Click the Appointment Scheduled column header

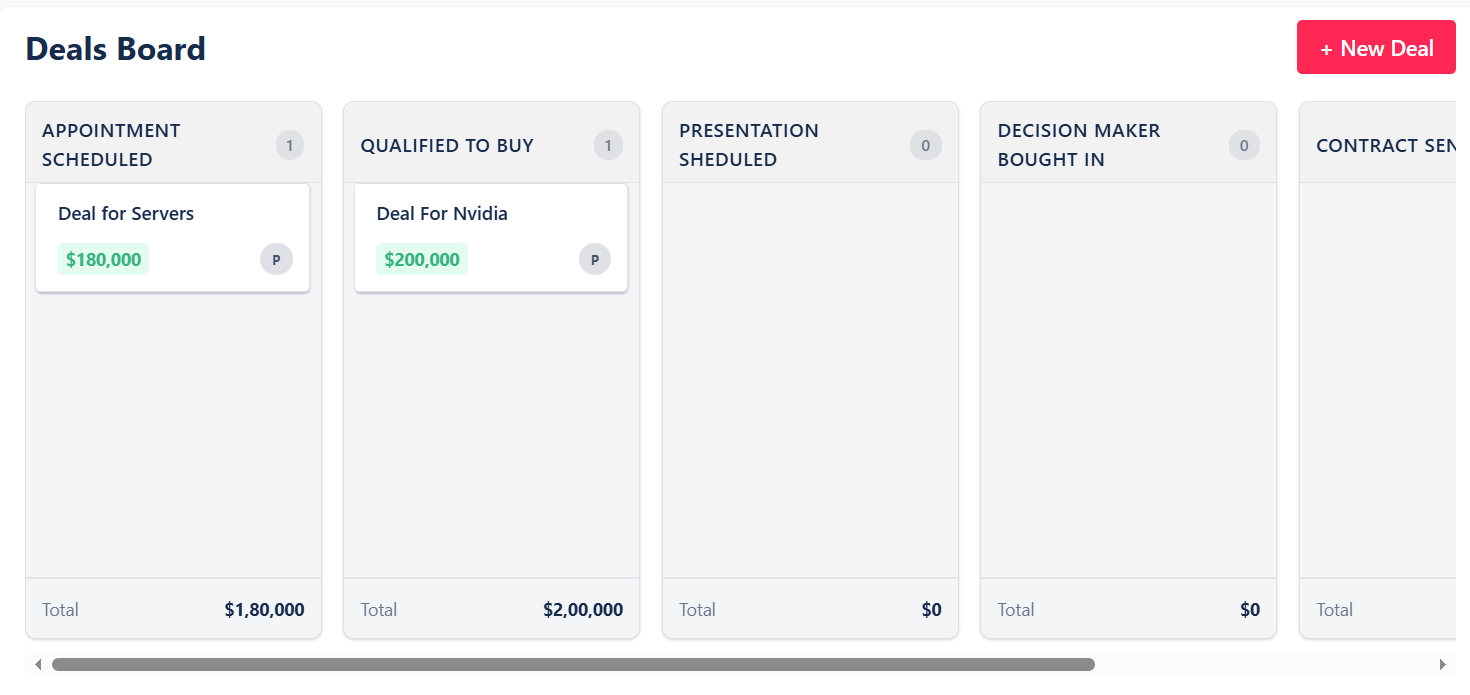pyautogui.click(x=111, y=145)
